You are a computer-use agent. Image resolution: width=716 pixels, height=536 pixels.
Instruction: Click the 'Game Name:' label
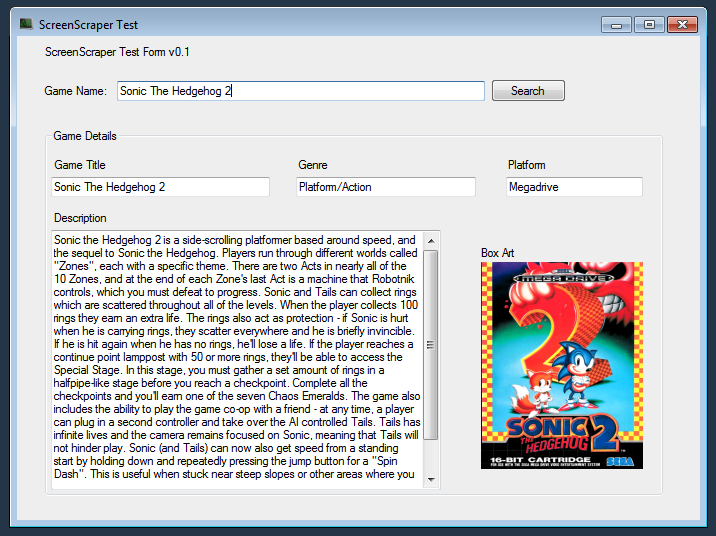coord(75,91)
